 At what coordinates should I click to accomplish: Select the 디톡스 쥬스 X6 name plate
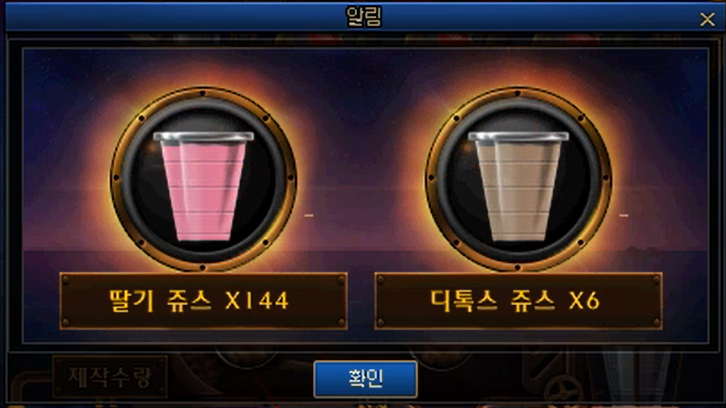(x=518, y=301)
